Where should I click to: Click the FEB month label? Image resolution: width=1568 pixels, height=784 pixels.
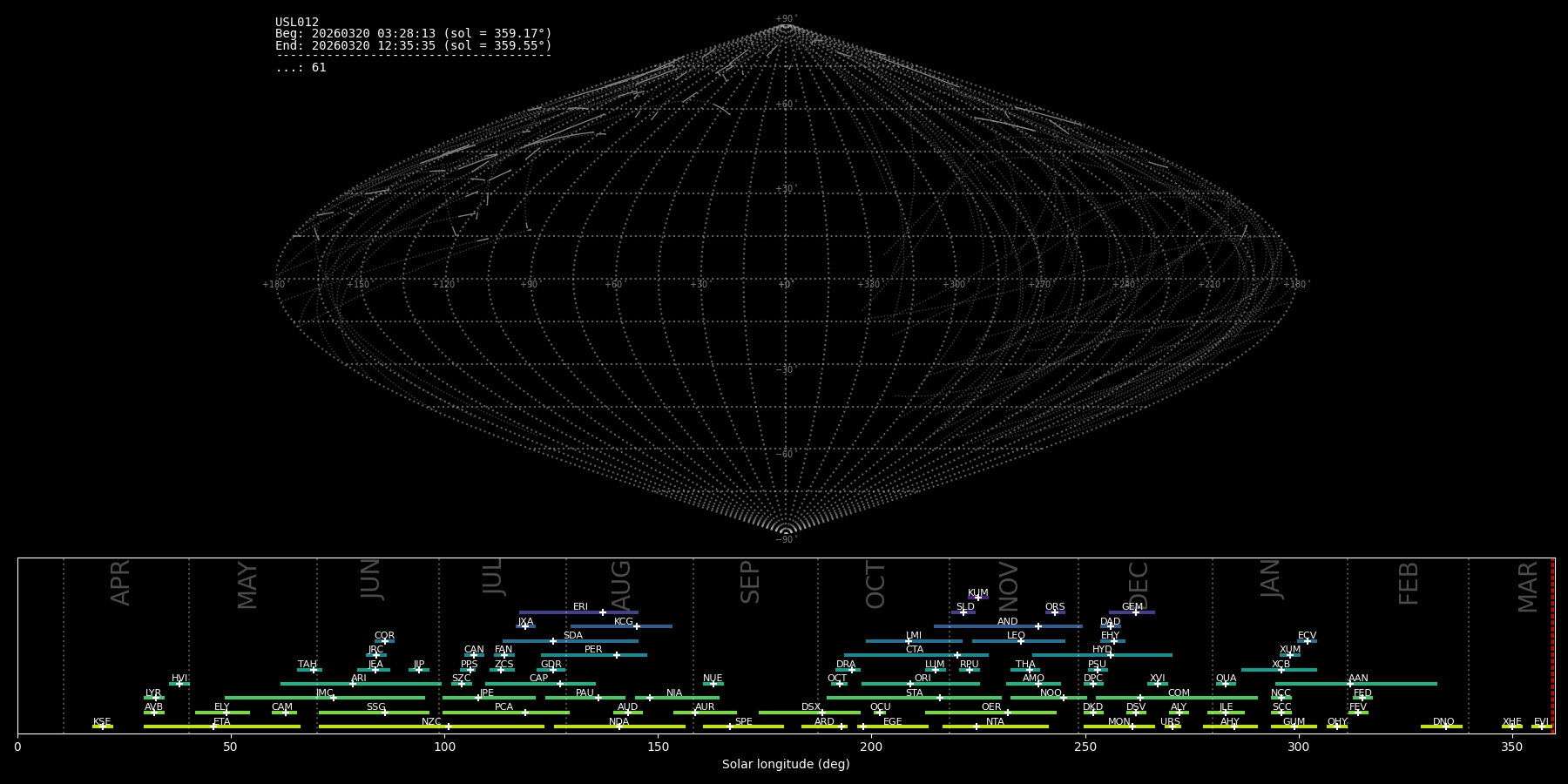click(1408, 583)
